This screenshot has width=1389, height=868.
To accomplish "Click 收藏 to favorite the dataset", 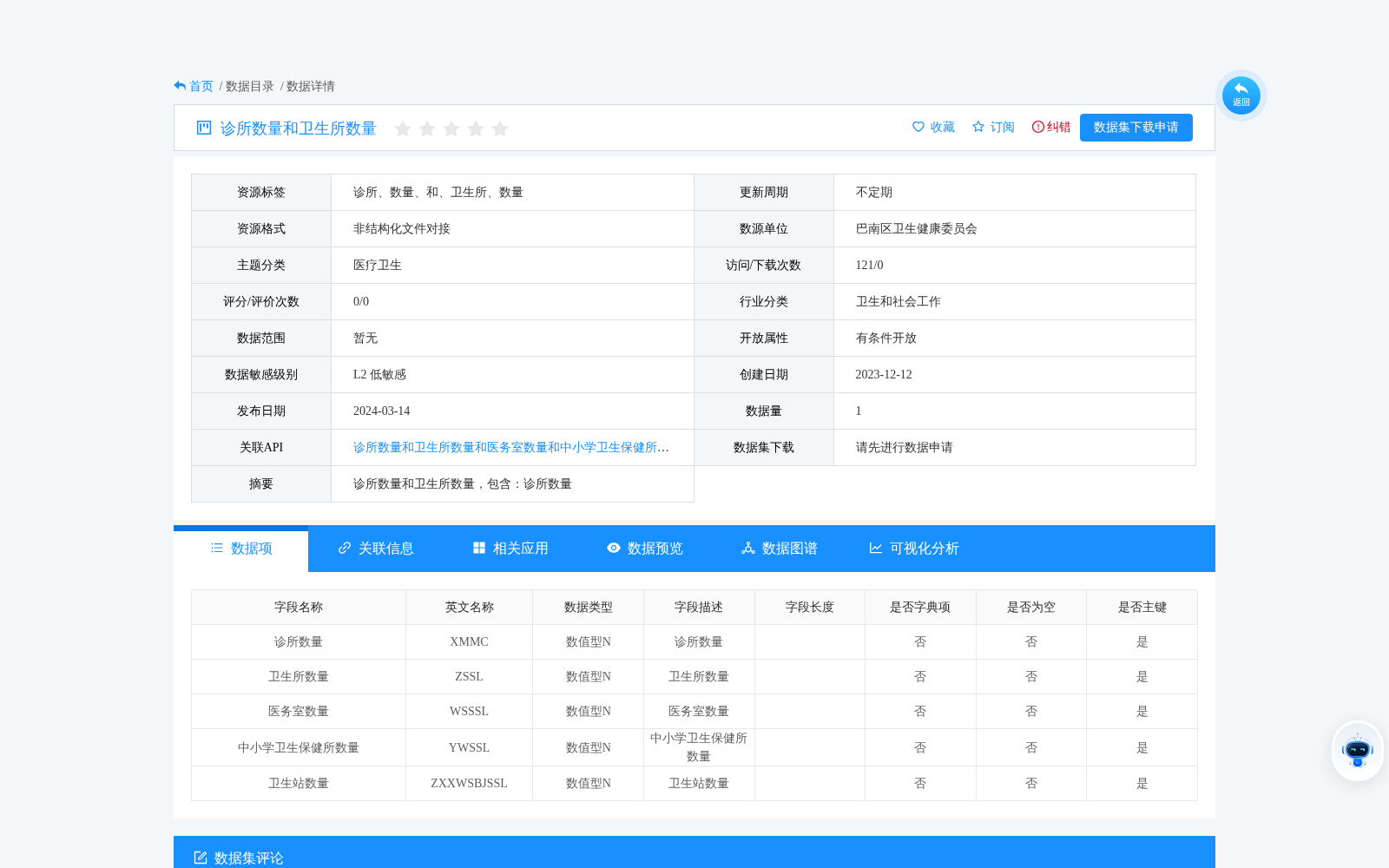I will (x=943, y=127).
